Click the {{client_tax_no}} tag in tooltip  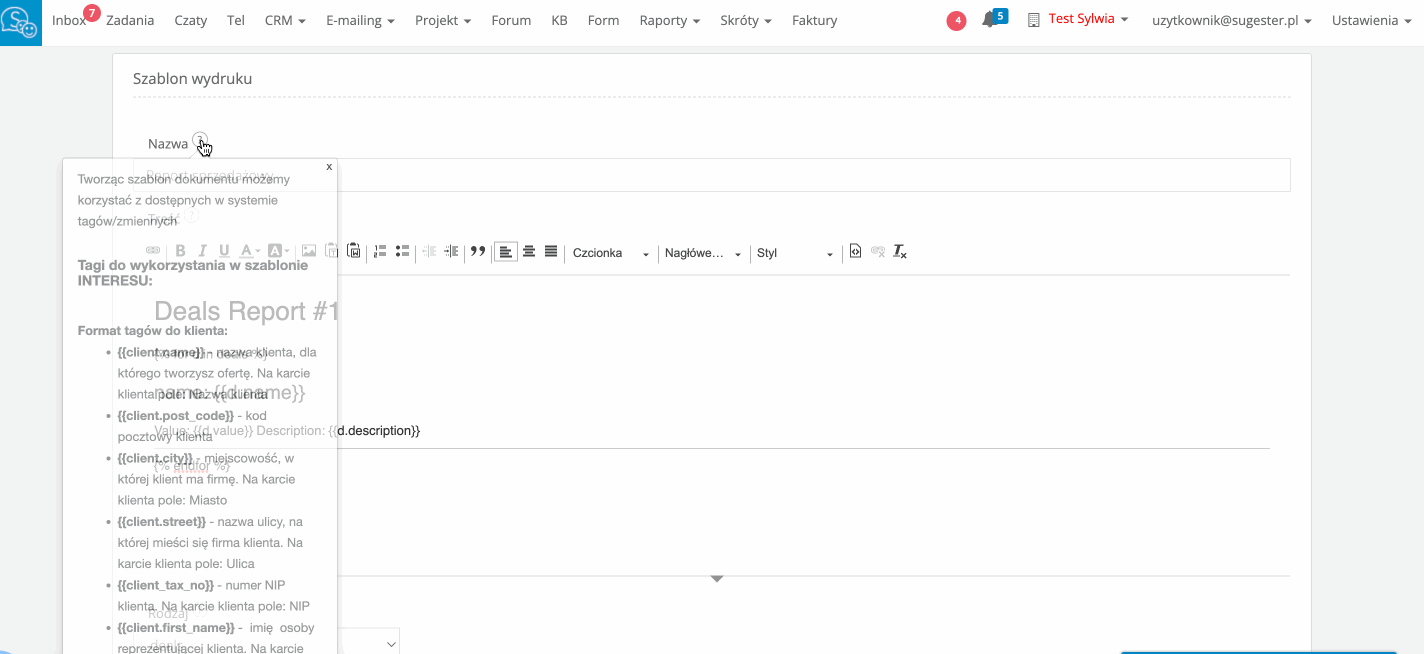(165, 585)
